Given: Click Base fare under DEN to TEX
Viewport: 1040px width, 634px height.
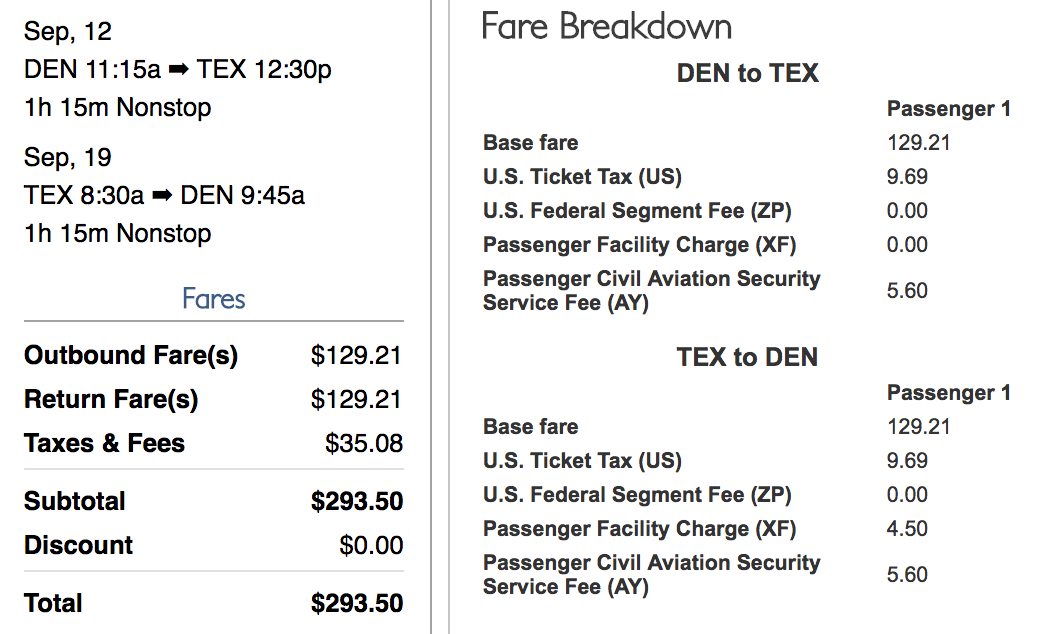Looking at the screenshot, I should [530, 143].
